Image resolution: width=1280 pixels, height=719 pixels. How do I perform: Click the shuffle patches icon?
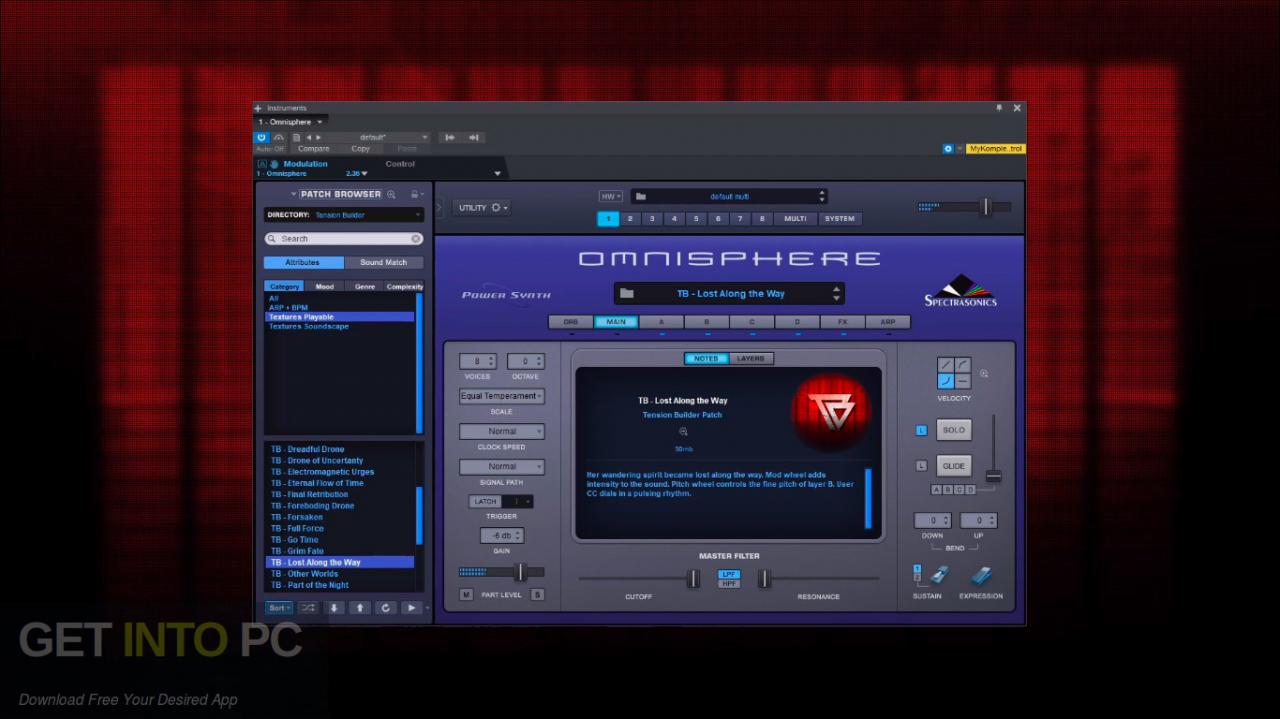pyautogui.click(x=308, y=608)
